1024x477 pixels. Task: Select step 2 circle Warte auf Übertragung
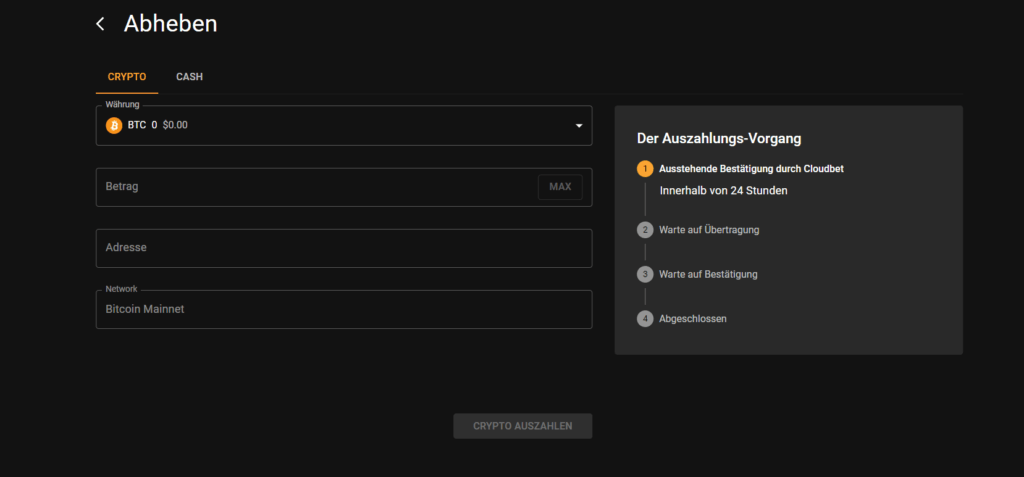tap(645, 230)
